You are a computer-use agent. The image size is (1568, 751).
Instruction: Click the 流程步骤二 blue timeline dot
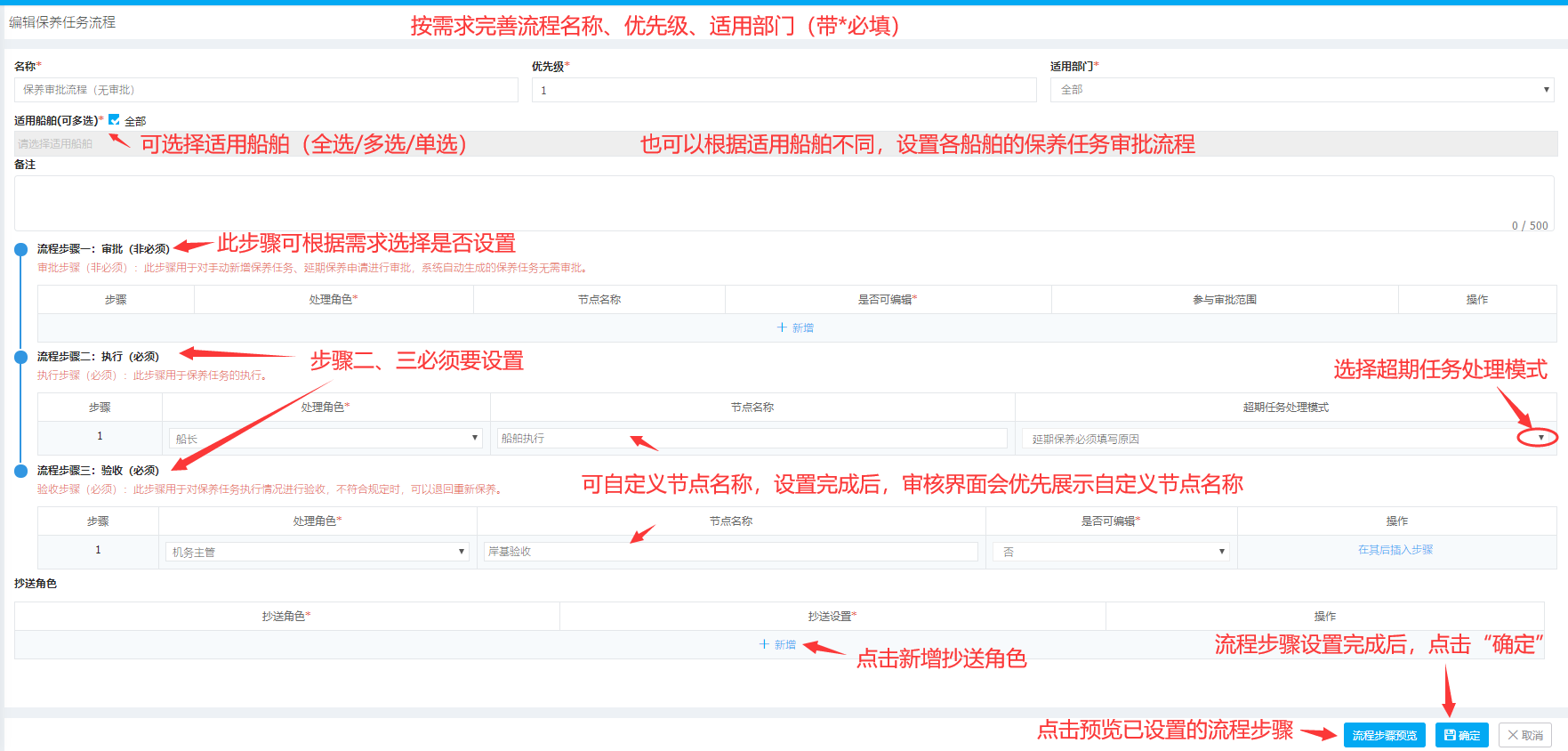(20, 357)
